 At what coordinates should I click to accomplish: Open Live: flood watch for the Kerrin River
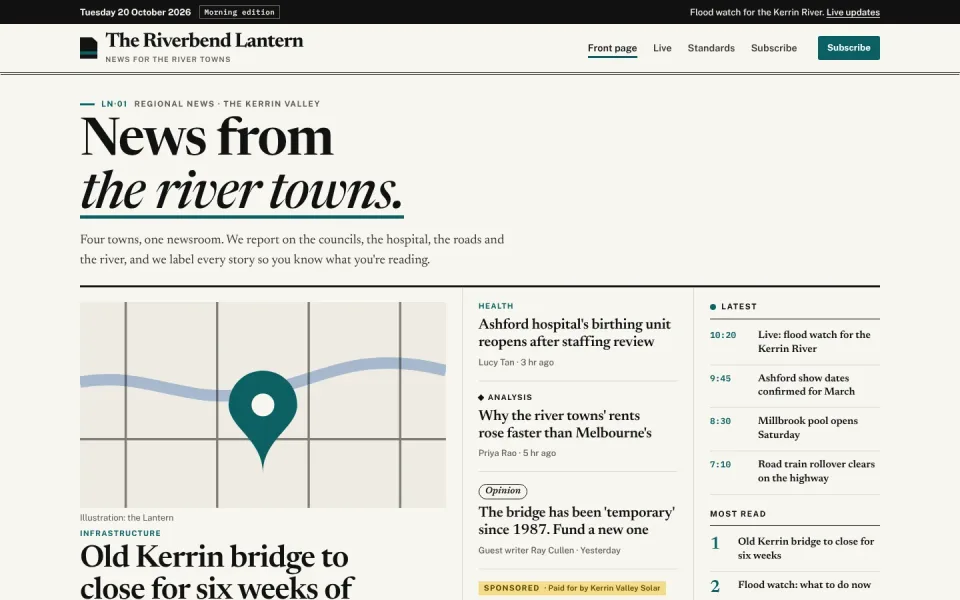tap(814, 342)
